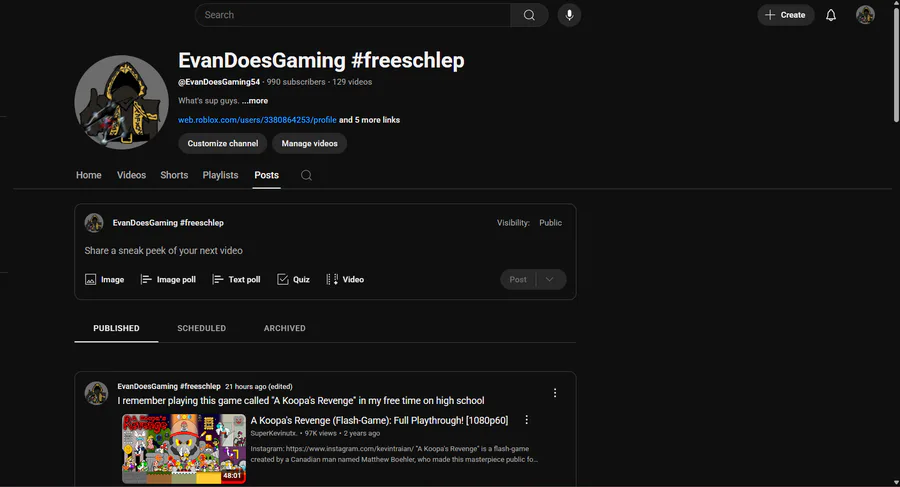Focus the Search input field
900x487 pixels.
click(x=352, y=15)
